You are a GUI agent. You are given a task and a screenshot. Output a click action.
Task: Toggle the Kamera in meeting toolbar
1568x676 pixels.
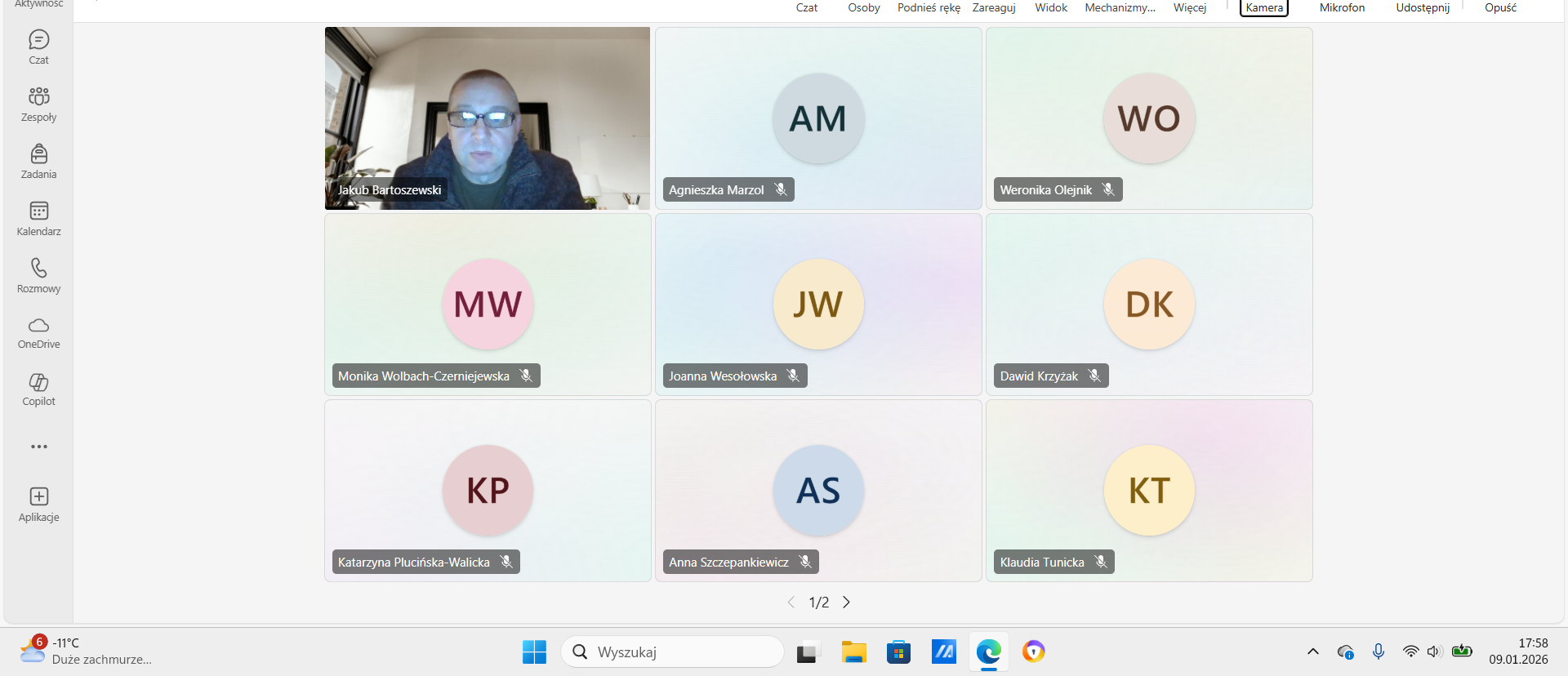pyautogui.click(x=1263, y=7)
